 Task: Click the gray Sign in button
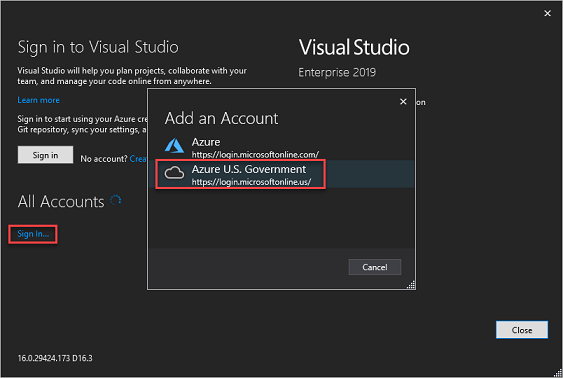(45, 155)
